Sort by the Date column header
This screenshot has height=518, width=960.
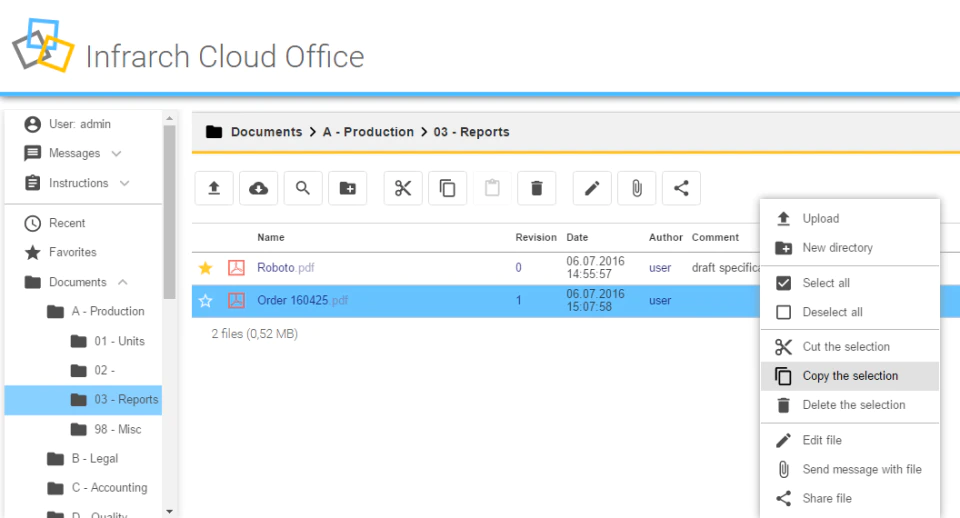tap(577, 238)
